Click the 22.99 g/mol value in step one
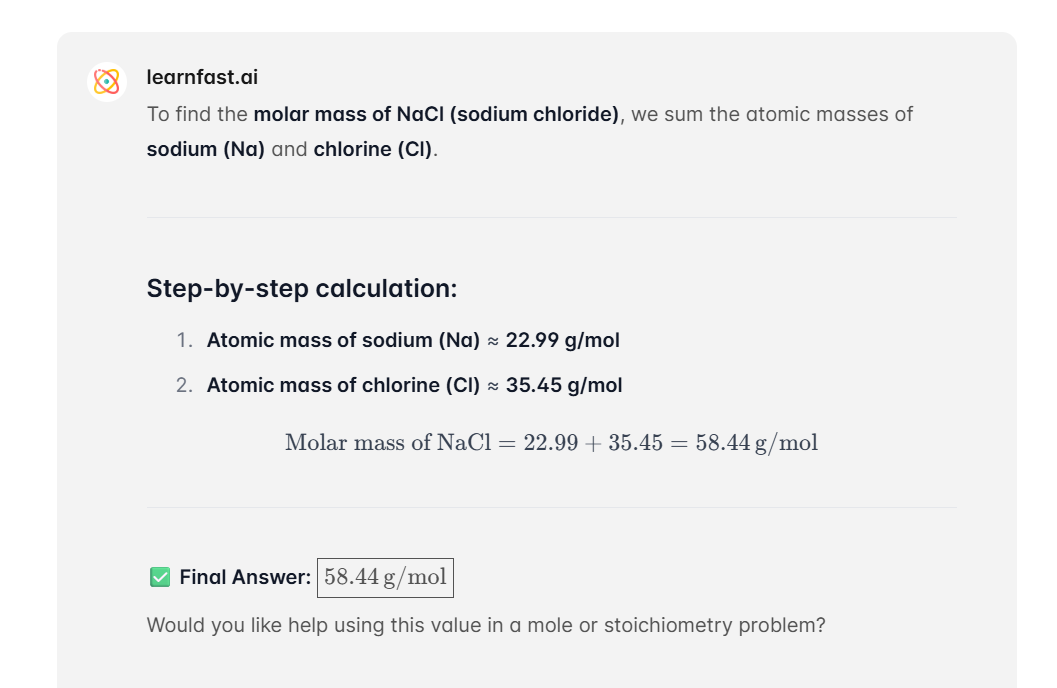The width and height of the screenshot is (1057, 688). (x=562, y=340)
